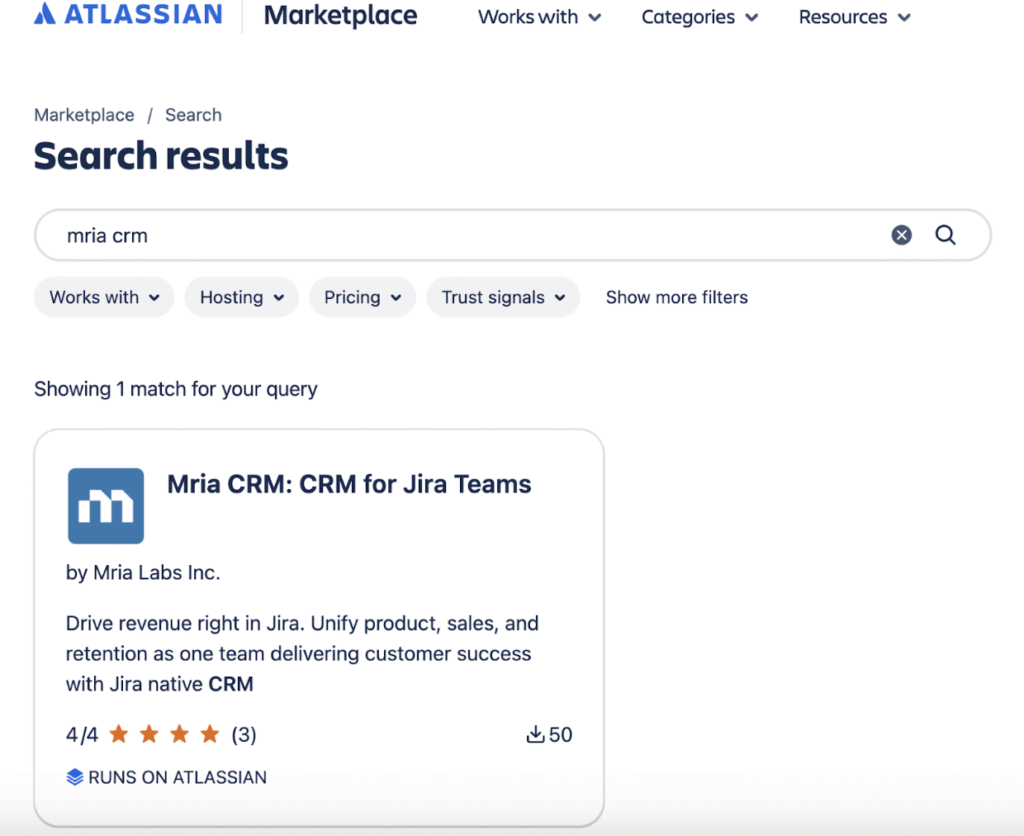Click the Search breadcrumb
Image resolution: width=1024 pixels, height=836 pixels.
(x=193, y=115)
